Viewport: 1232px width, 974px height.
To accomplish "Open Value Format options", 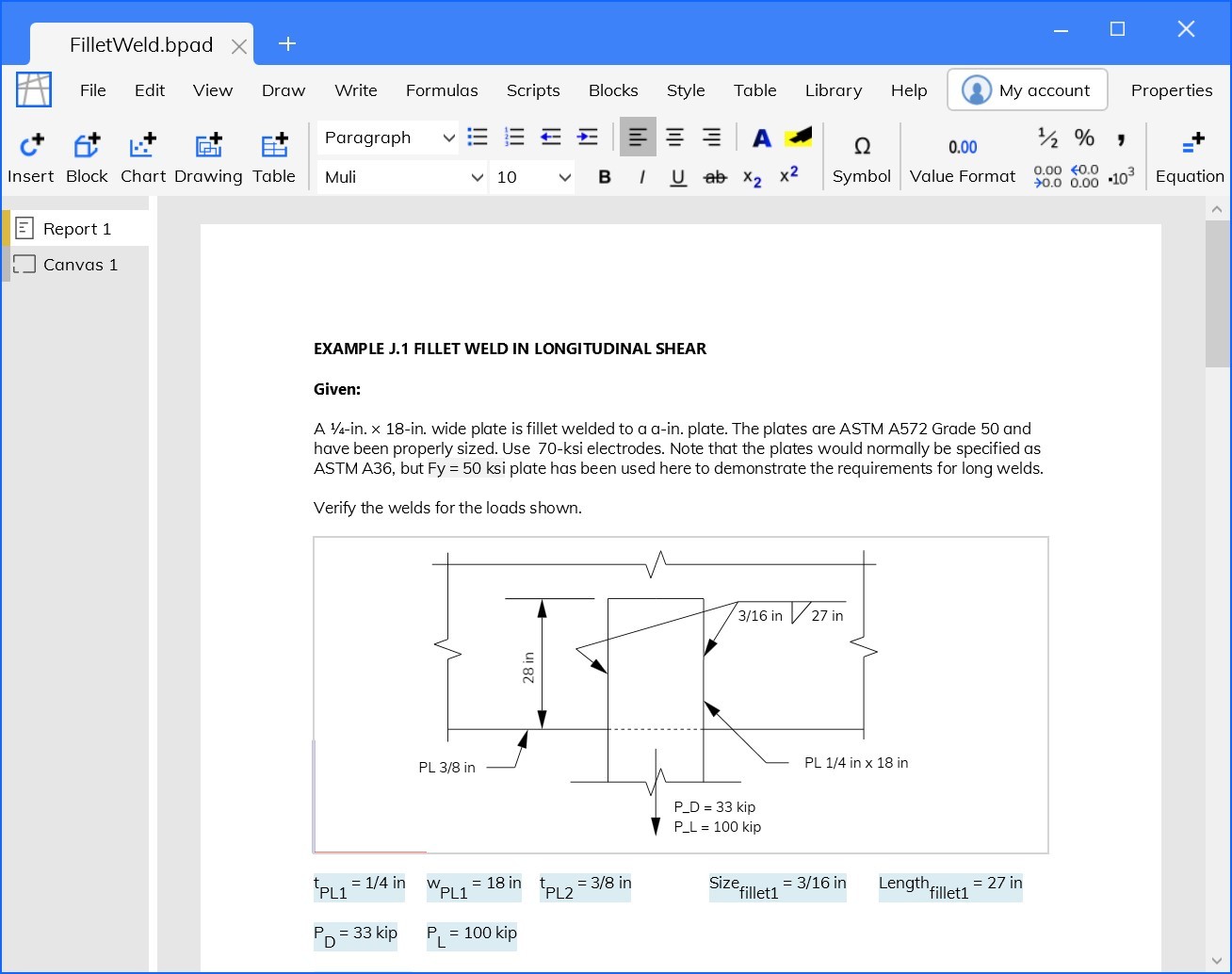I will click(963, 157).
